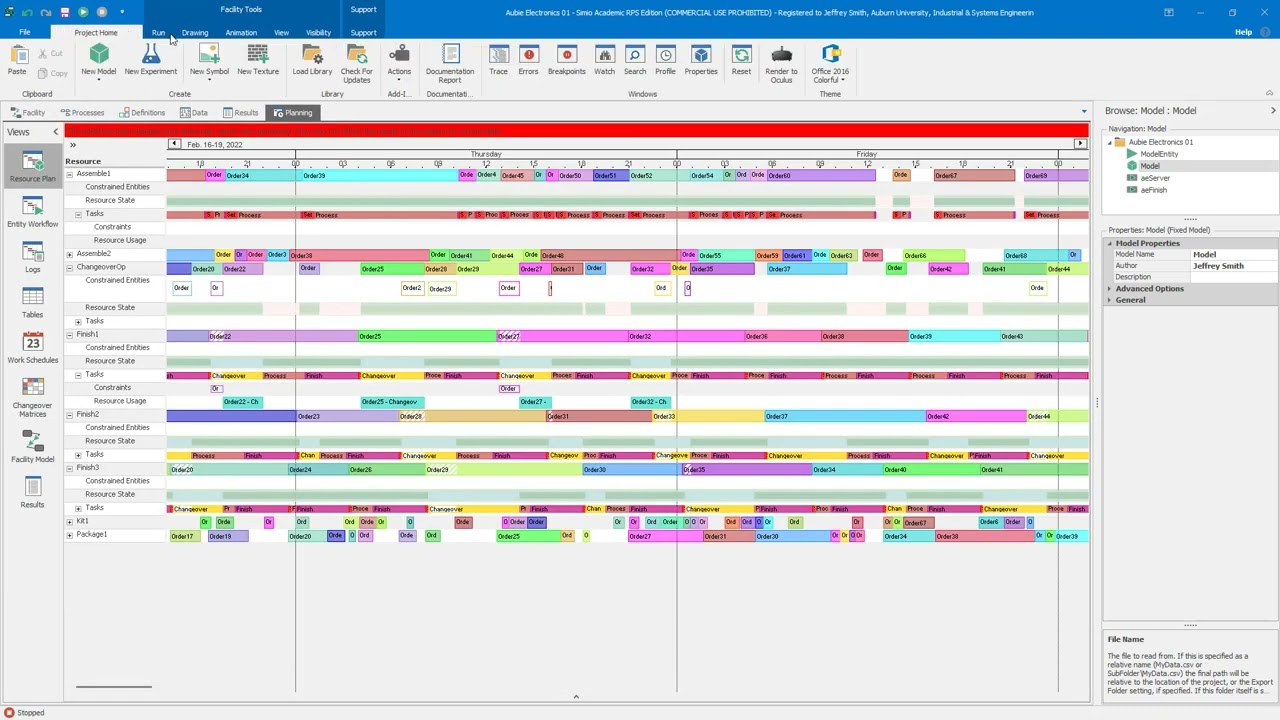
Task: Open the New Model dropdown arrow
Action: coord(98,80)
